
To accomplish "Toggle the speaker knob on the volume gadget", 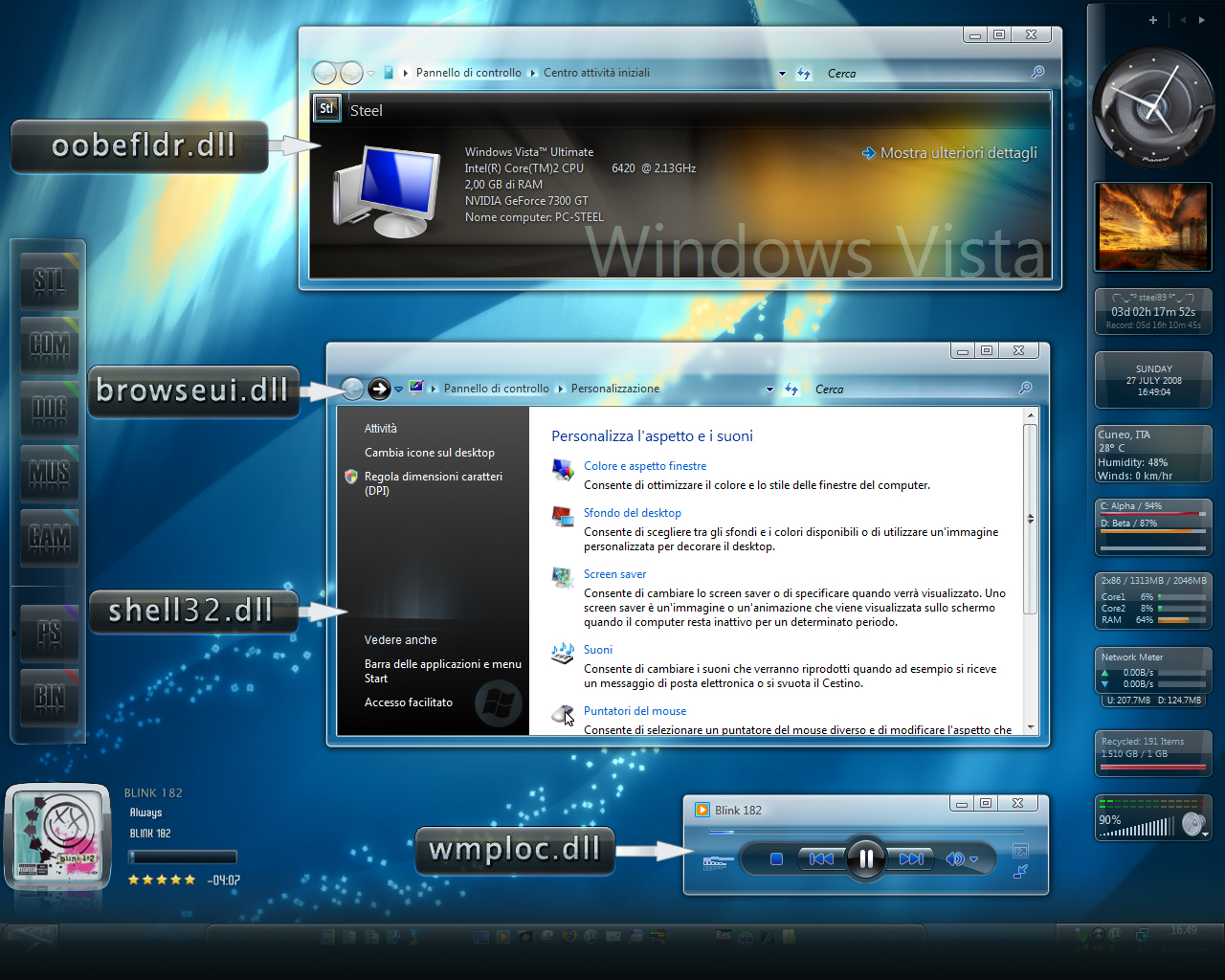I will [x=1193, y=824].
